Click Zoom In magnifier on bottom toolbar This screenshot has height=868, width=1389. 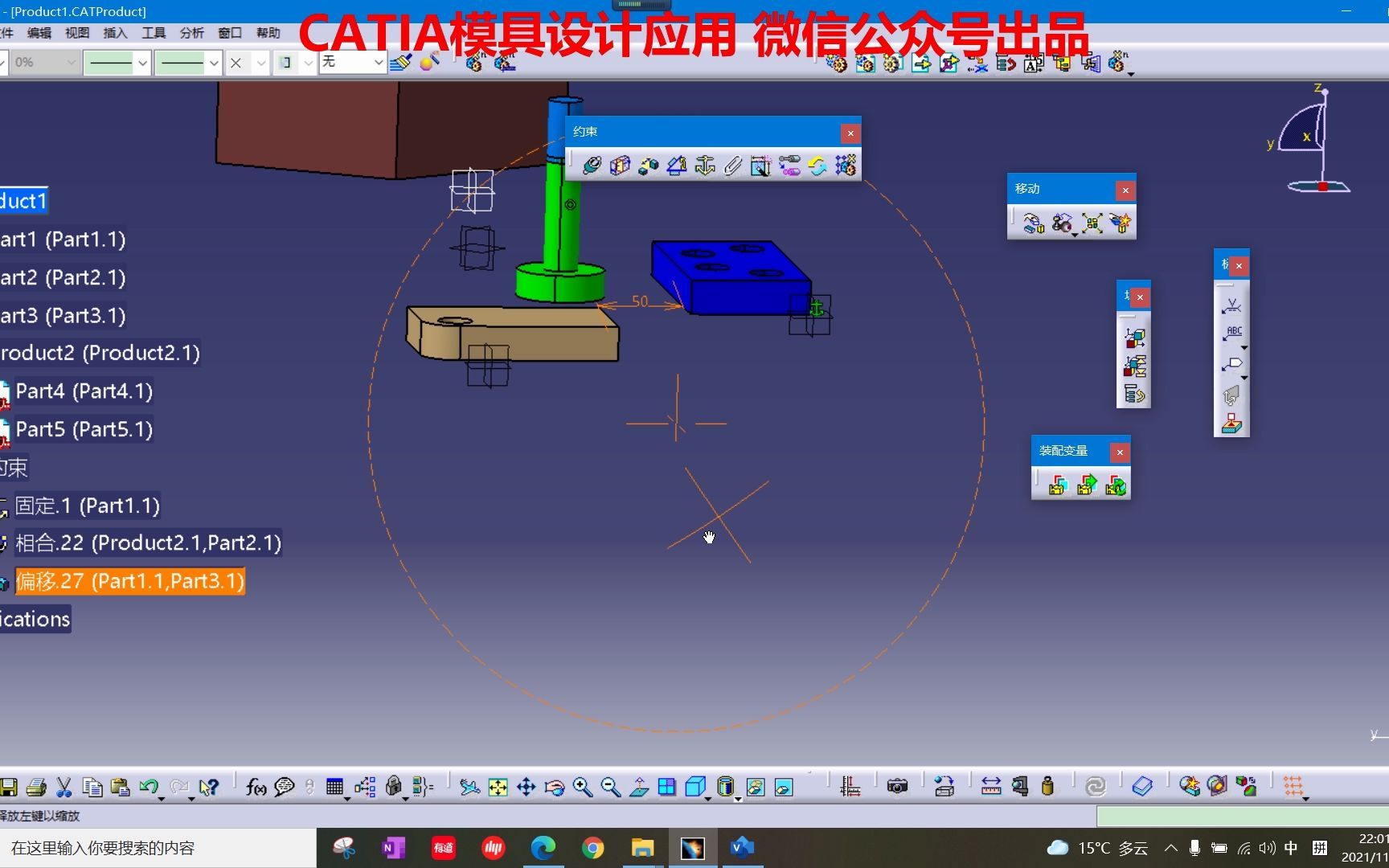pos(583,788)
